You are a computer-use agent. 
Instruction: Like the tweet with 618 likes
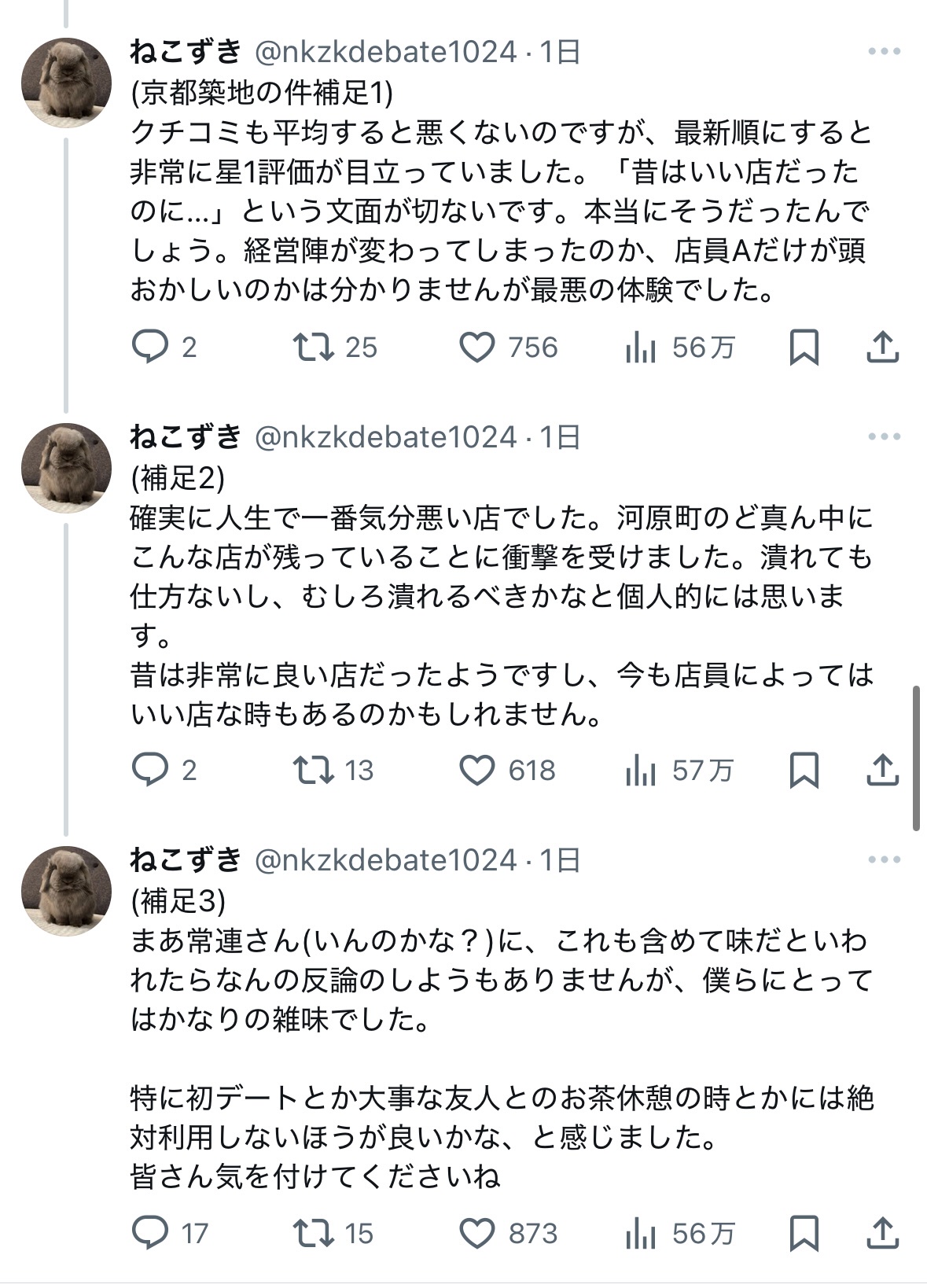pyautogui.click(x=477, y=770)
